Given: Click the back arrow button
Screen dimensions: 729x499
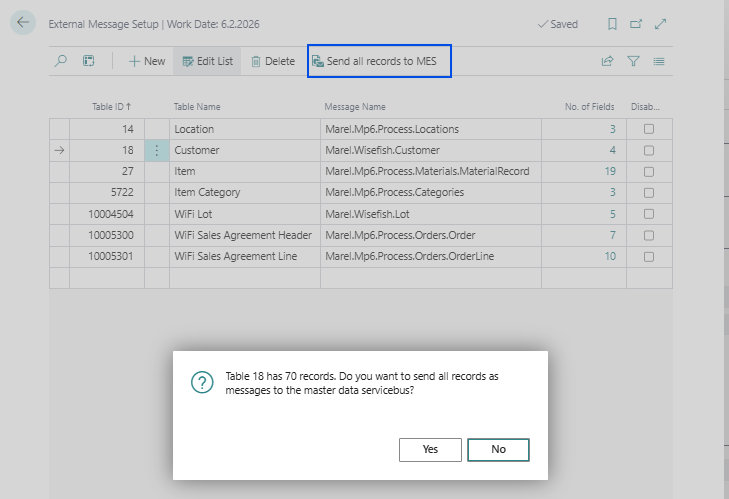Looking at the screenshot, I should click(x=23, y=23).
